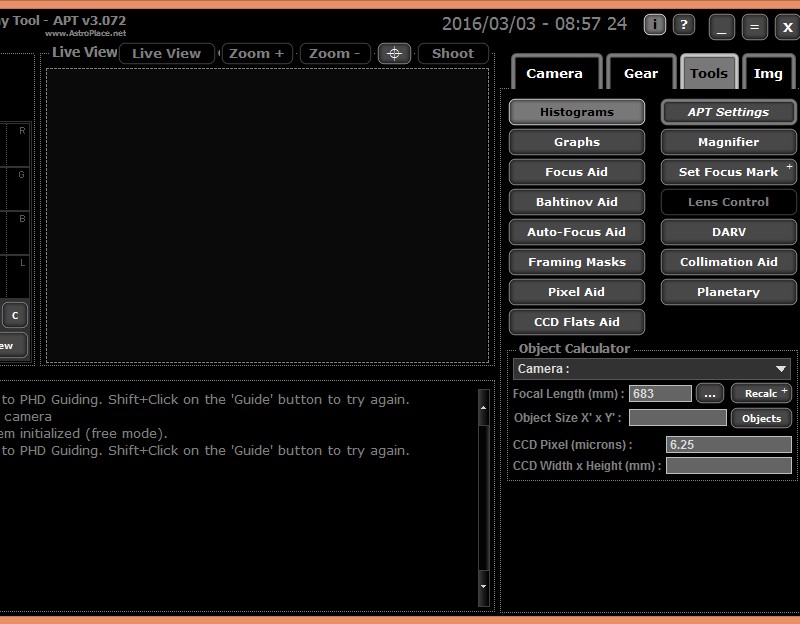Open Bahtinov Aid
The width and height of the screenshot is (800, 624).
577,202
